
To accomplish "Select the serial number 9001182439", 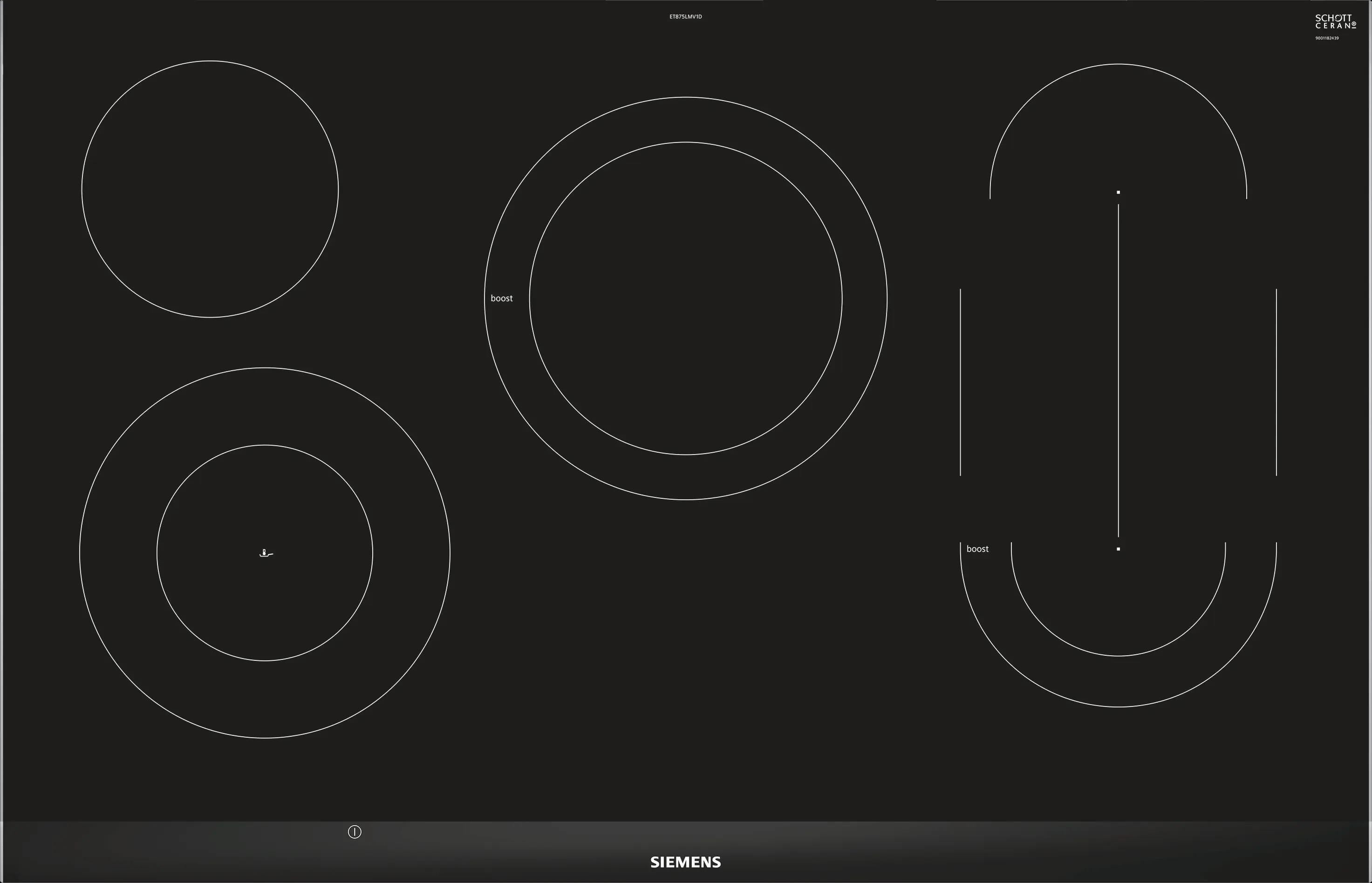I will point(1327,38).
